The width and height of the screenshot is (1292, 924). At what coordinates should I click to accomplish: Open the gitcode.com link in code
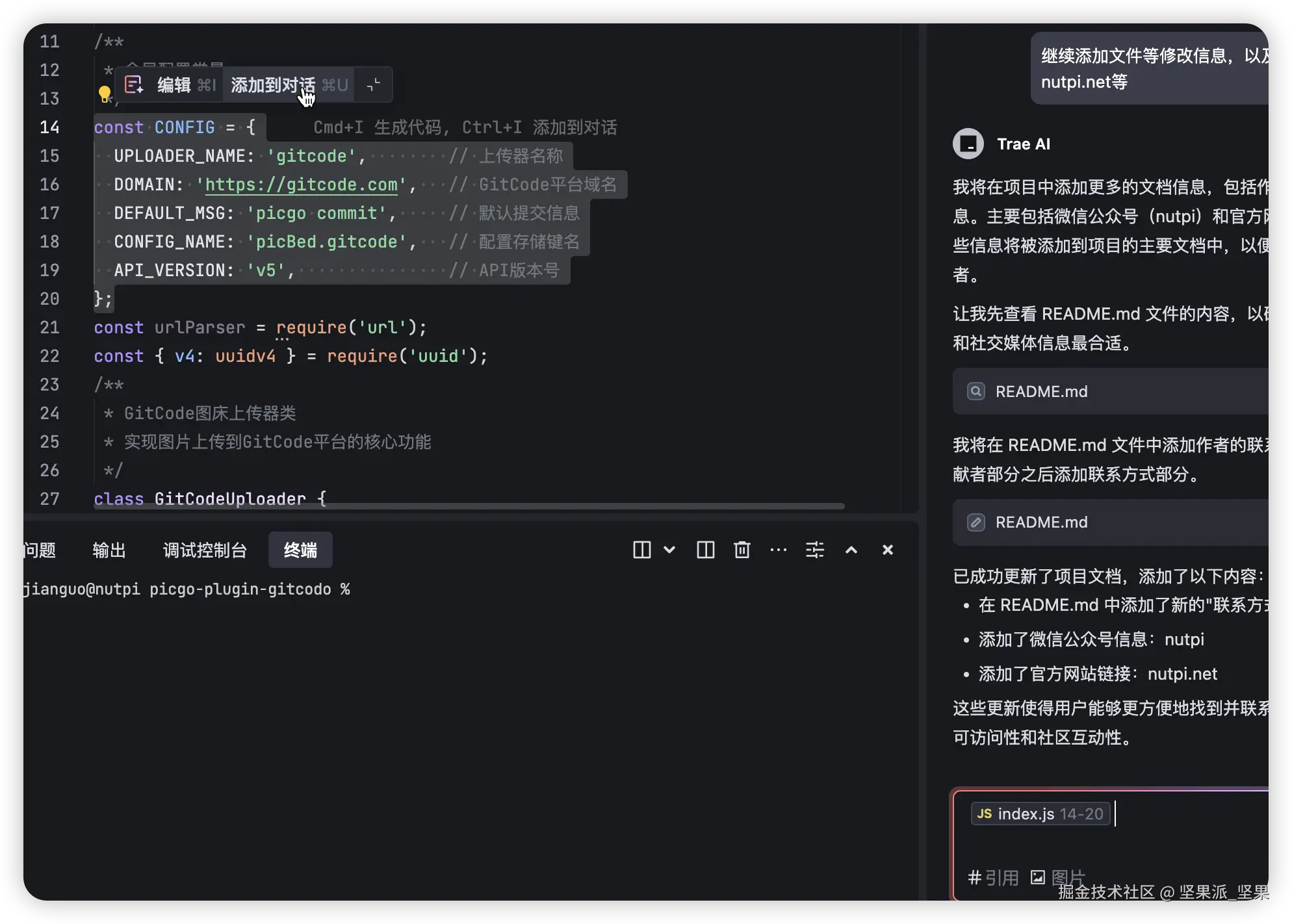coord(301,185)
